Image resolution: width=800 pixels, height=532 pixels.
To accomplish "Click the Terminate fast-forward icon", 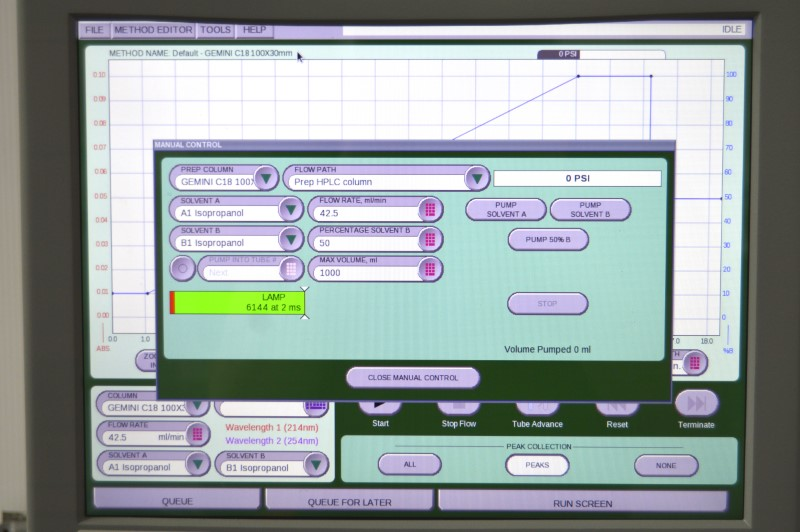I will [x=696, y=403].
